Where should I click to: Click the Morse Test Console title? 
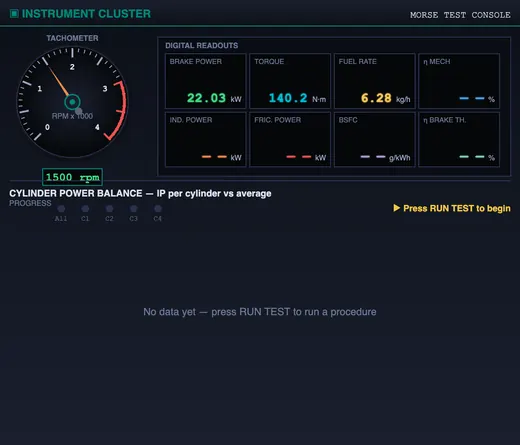coord(460,15)
